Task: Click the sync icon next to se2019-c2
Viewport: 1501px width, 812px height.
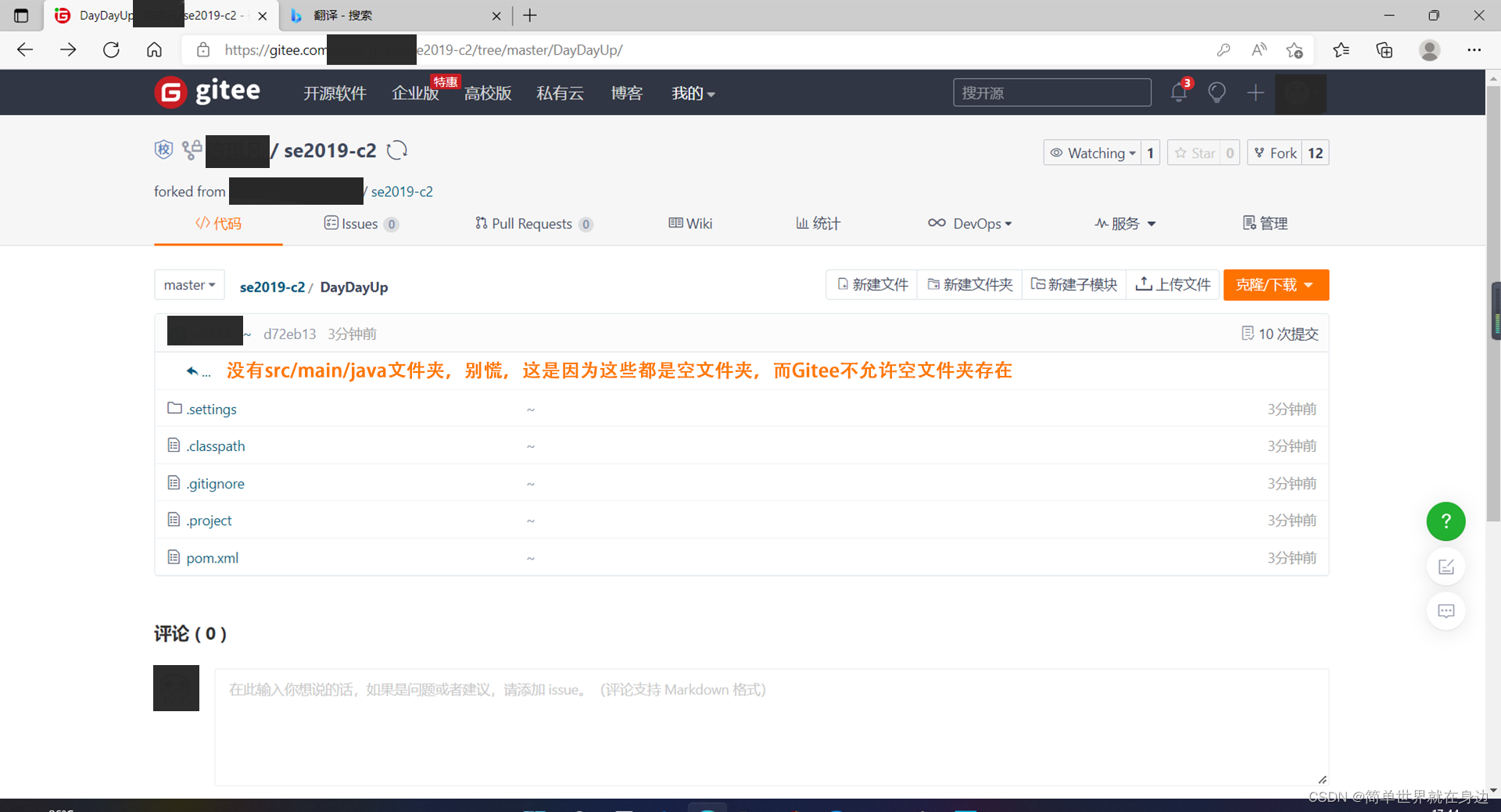Action: tap(396, 150)
